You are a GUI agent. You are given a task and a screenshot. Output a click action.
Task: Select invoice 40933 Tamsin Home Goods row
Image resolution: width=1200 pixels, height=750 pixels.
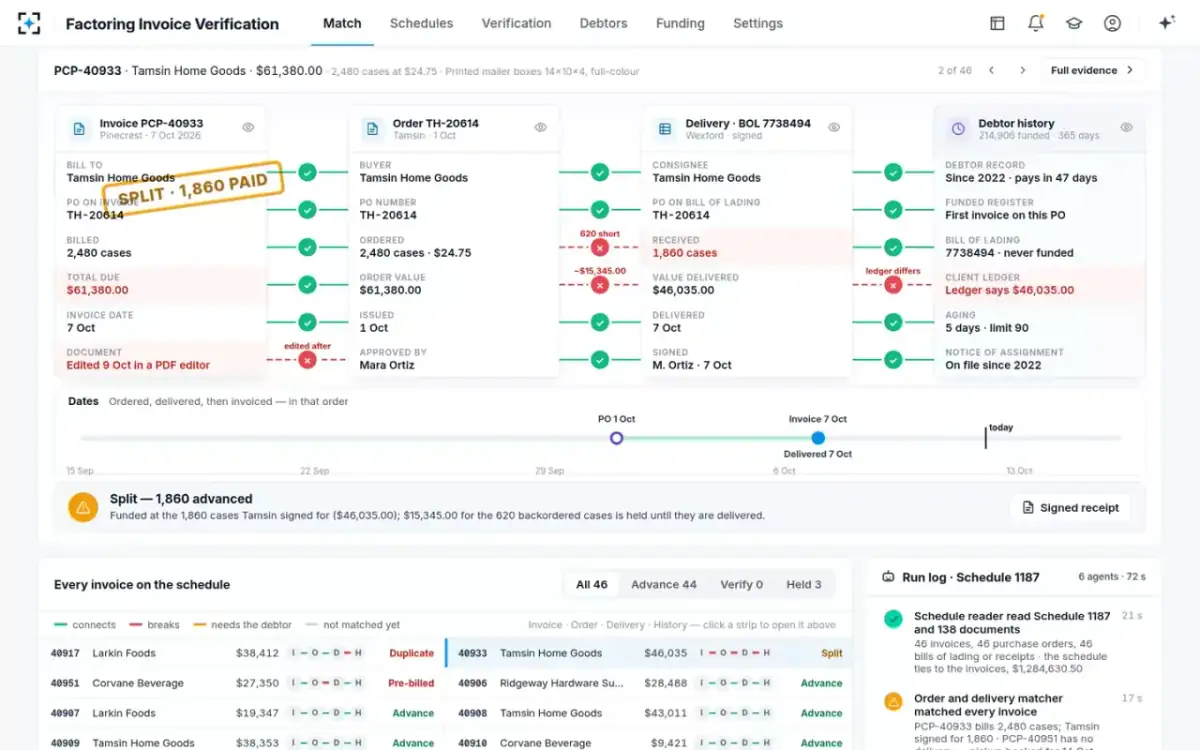click(x=648, y=653)
